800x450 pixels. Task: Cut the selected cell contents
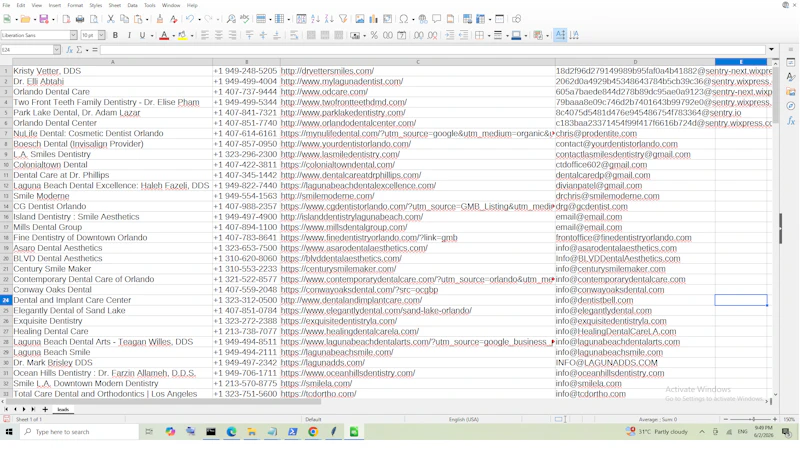pos(111,19)
